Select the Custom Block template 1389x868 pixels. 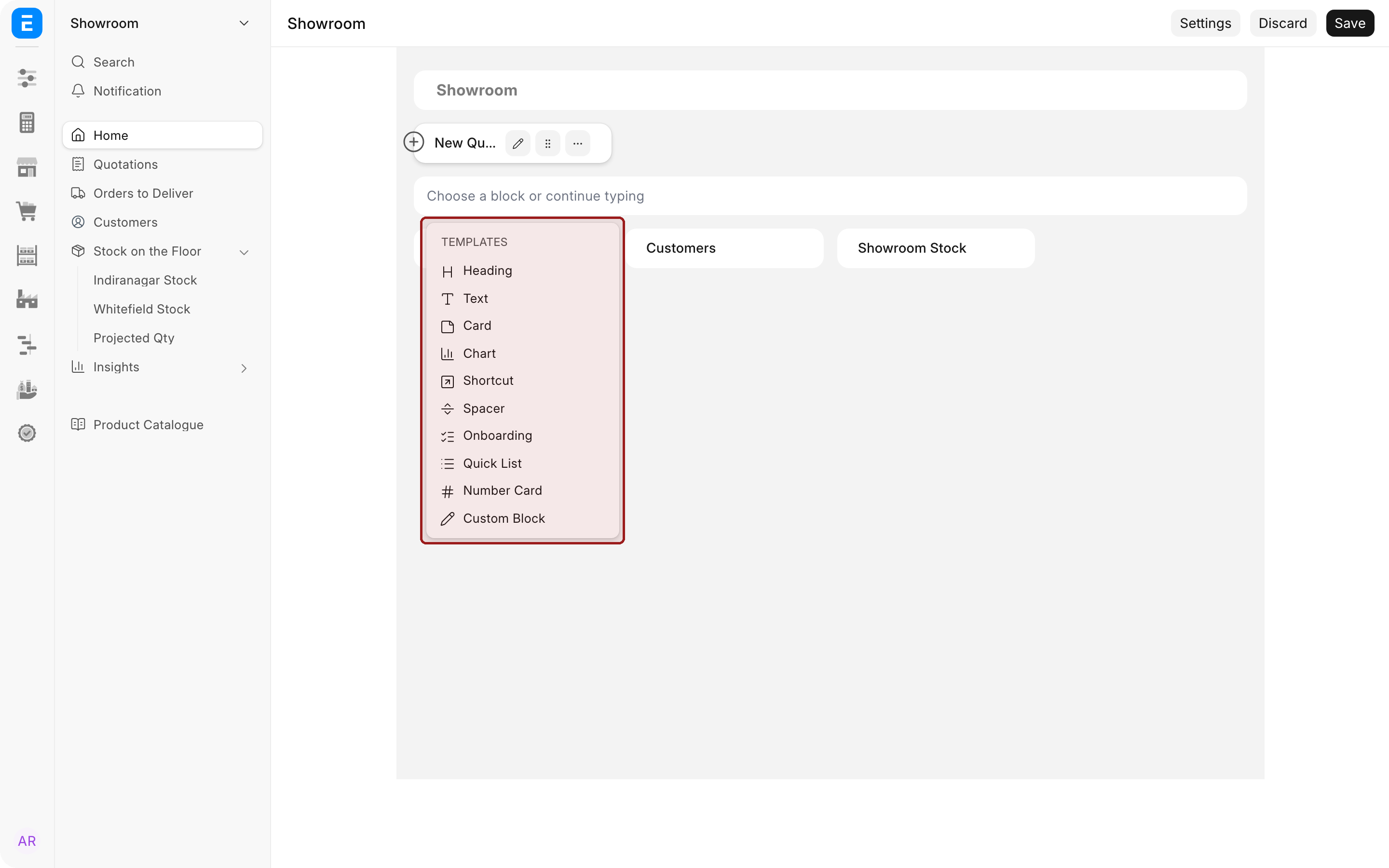[x=522, y=518]
